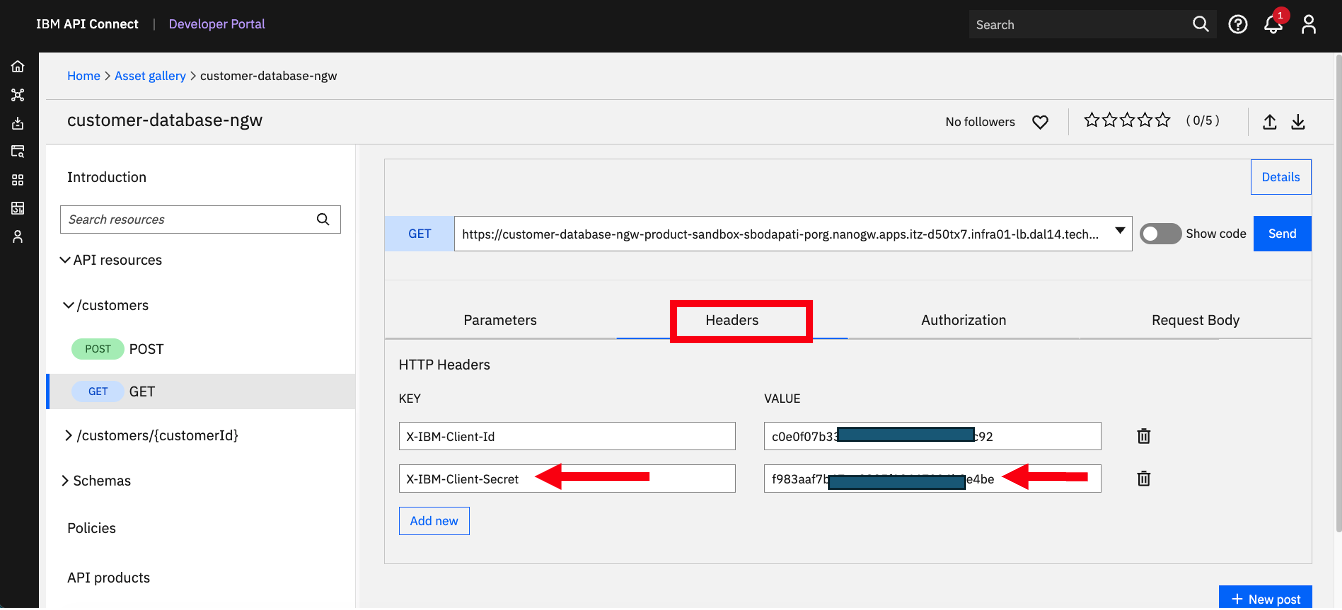Open Developer Portal header link

click(x=217, y=24)
